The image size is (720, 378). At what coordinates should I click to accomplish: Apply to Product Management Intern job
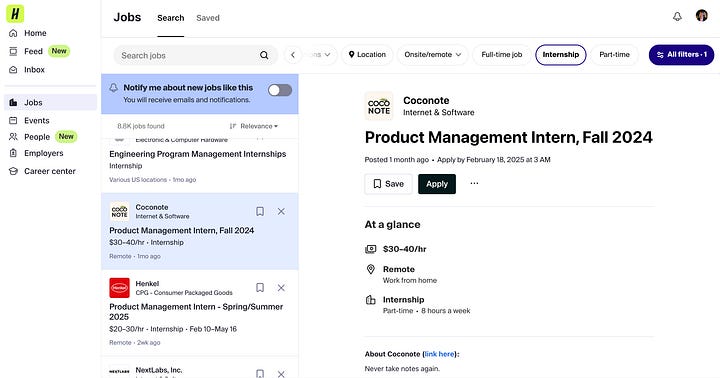coord(437,184)
